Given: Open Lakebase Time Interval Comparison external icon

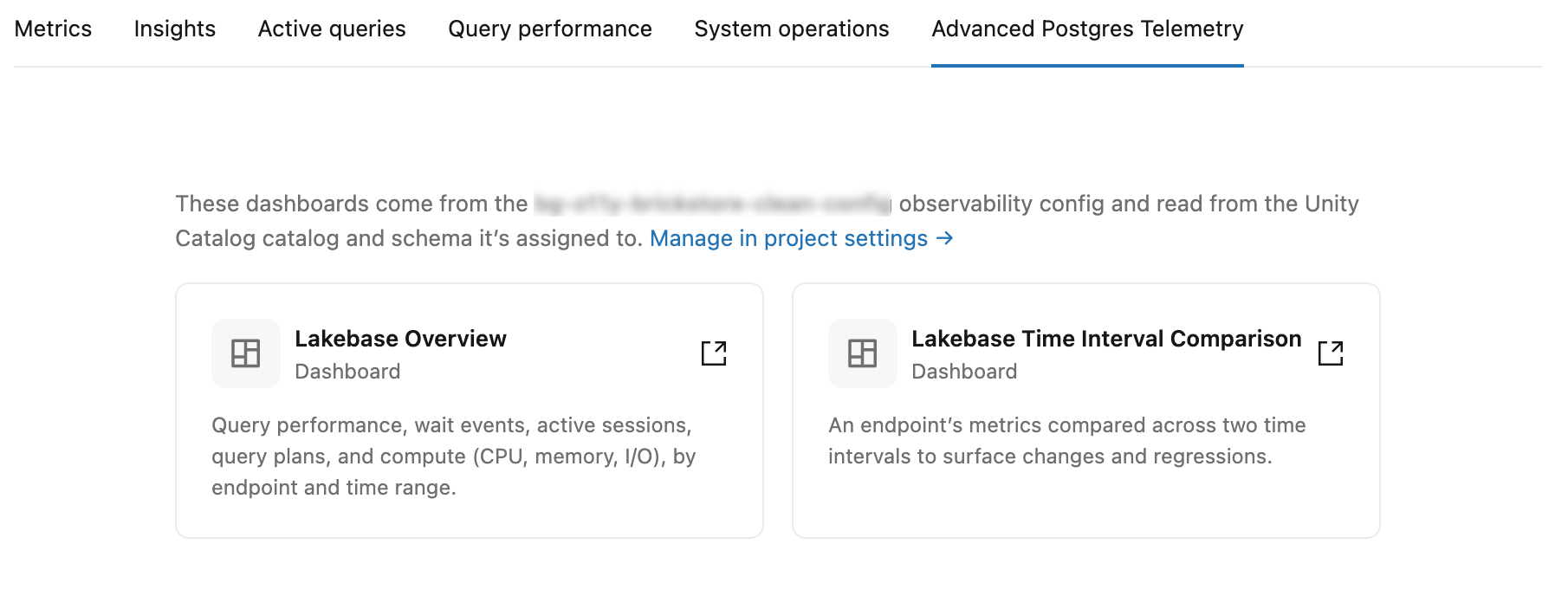Looking at the screenshot, I should 1331,353.
